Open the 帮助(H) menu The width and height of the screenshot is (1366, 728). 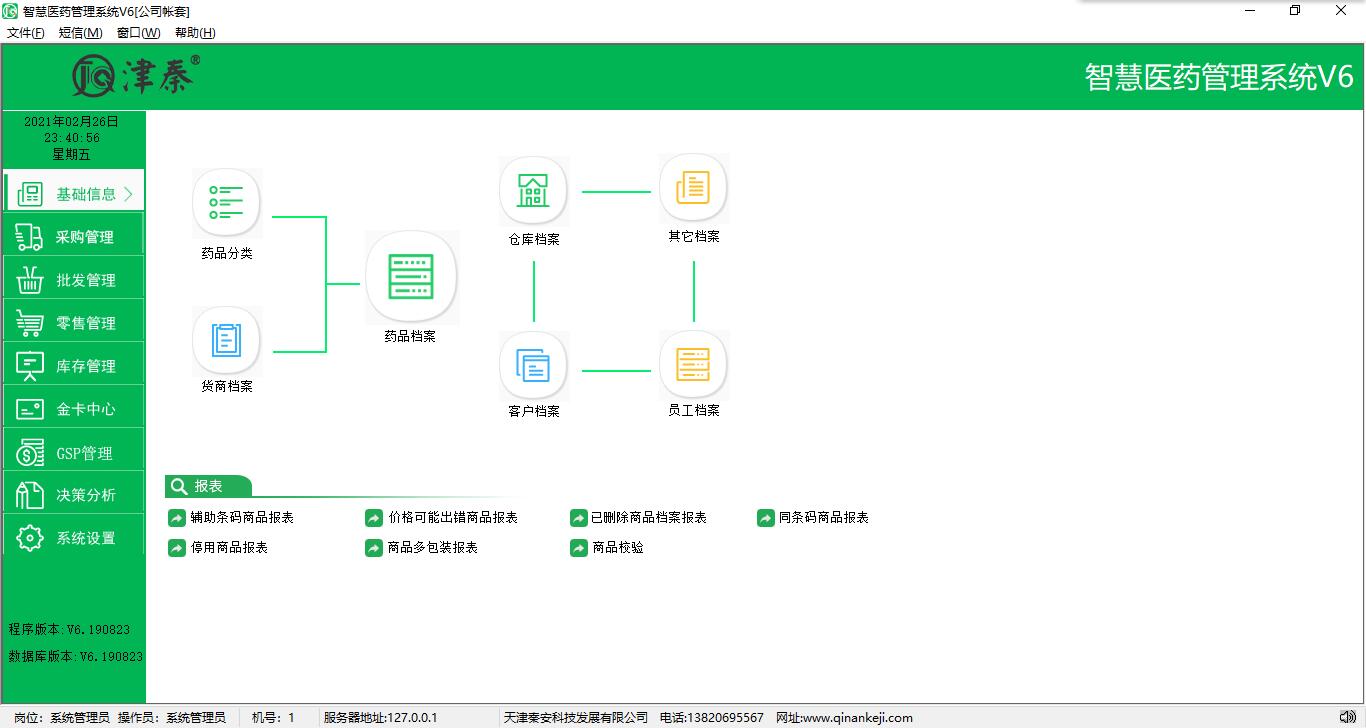pyautogui.click(x=195, y=33)
